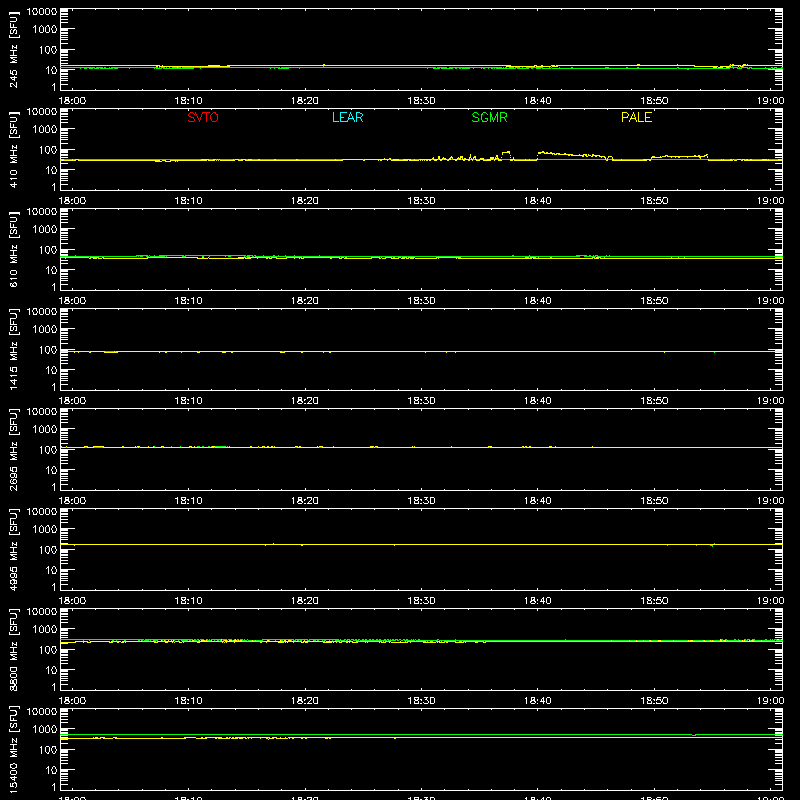Viewport: 800px width, 800px height.
Task: Click the cyan LEAR station label
Action: pos(347,117)
